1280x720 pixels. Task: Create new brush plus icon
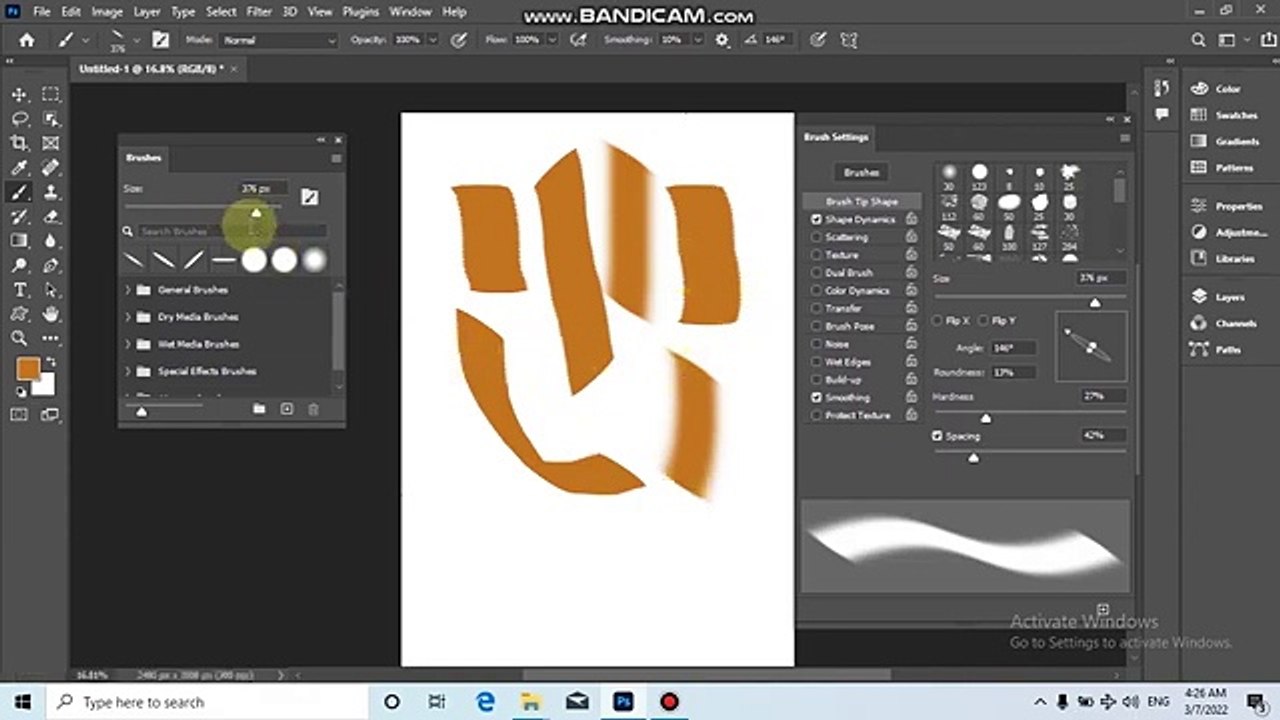coord(286,409)
